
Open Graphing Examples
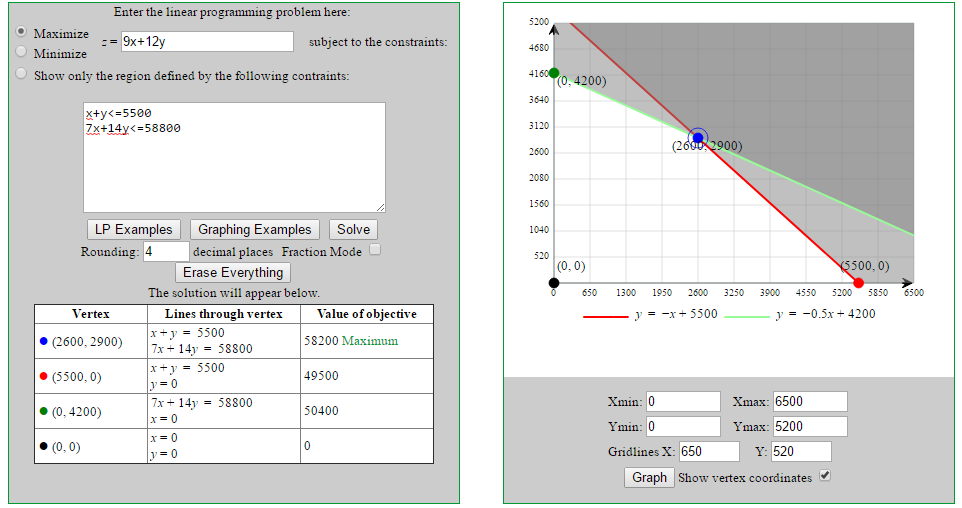[x=255, y=230]
